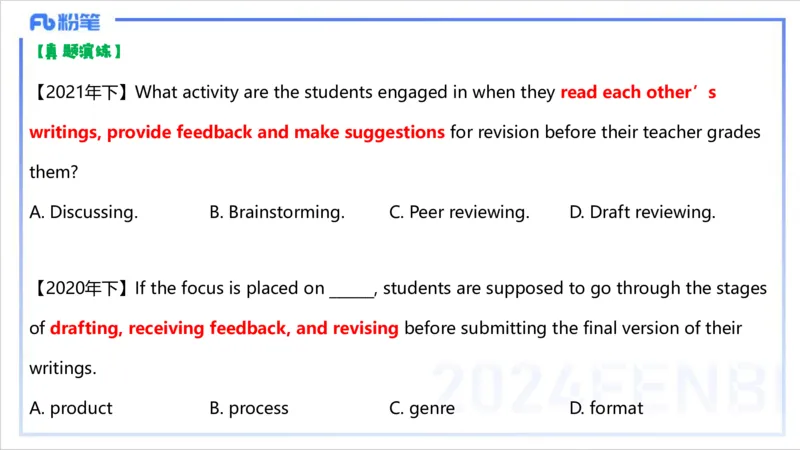Viewport: 800px width, 450px height.
Task: Choose option B. Brainstorming
Action: pos(277,212)
